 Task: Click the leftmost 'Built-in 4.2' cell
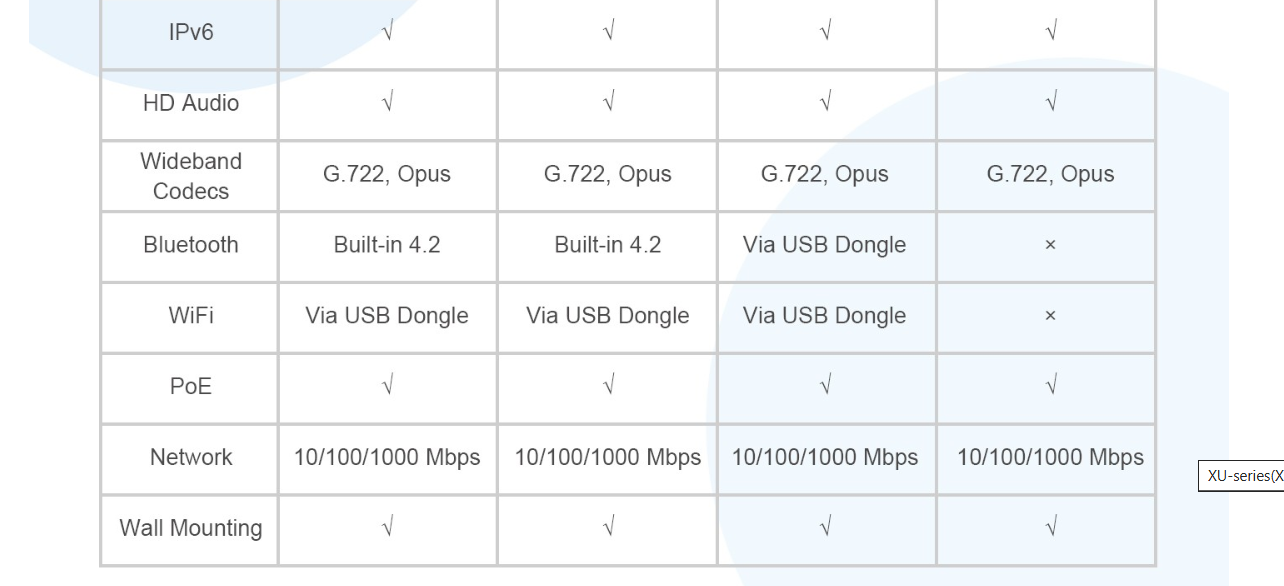(387, 245)
